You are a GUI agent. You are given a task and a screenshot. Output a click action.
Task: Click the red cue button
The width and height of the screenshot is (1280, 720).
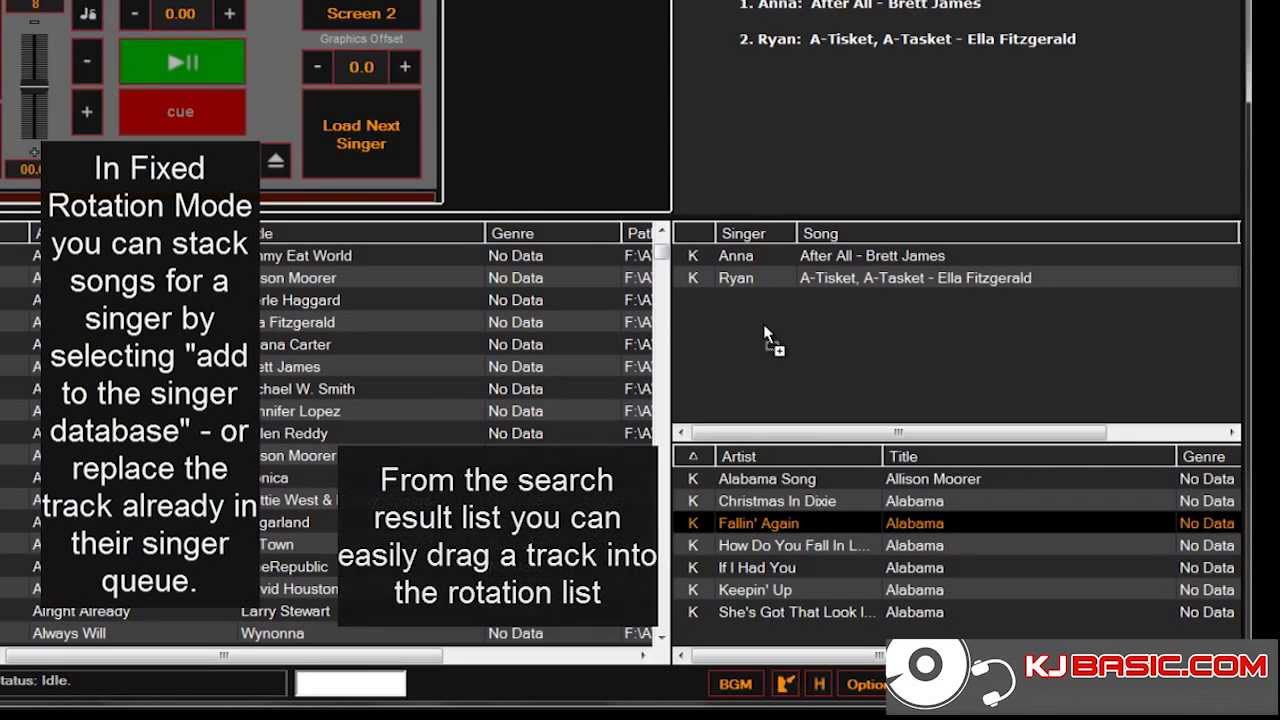point(182,112)
